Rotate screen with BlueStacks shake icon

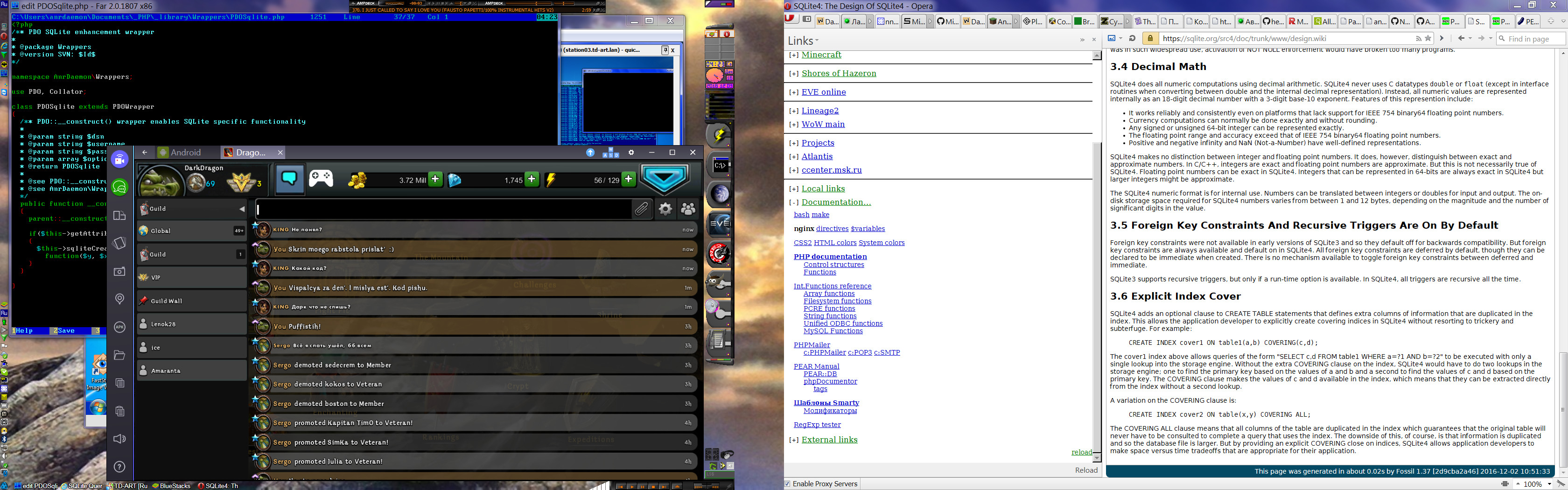point(120,244)
